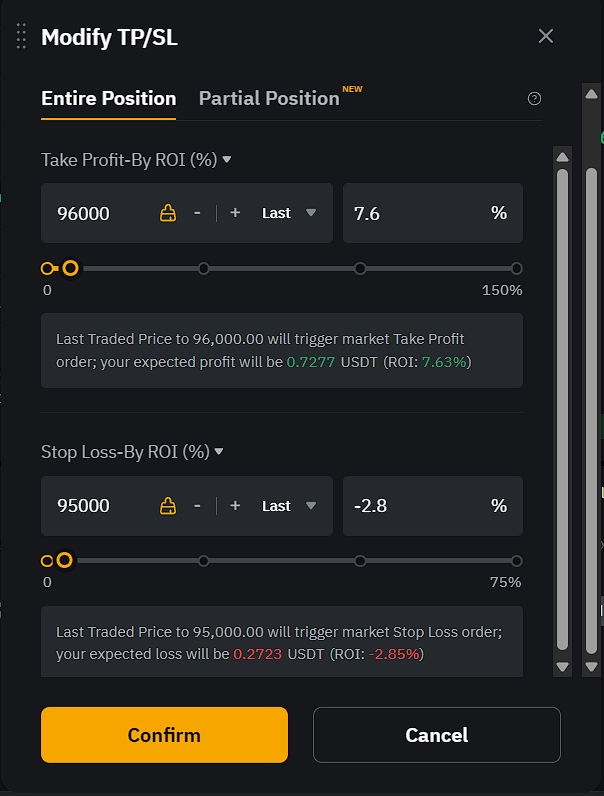The height and width of the screenshot is (796, 604).
Task: Decrease Stop Loss price with minus
Action: pyautogui.click(x=197, y=506)
